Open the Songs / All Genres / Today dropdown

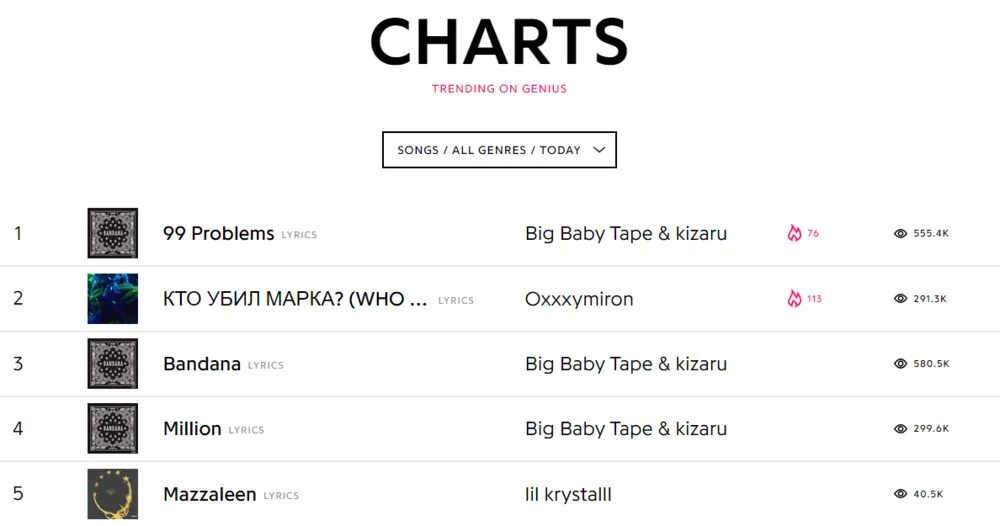coord(499,150)
